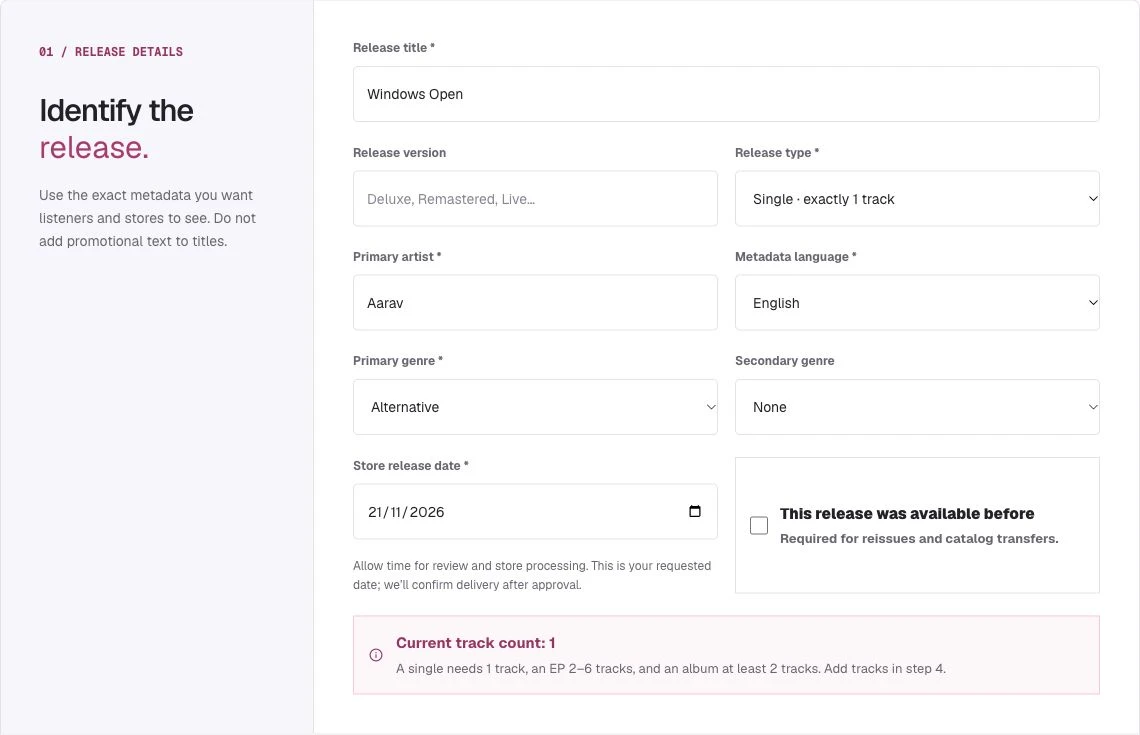Expand the Primary genre Alternative selector
This screenshot has height=735, width=1140.
click(535, 407)
